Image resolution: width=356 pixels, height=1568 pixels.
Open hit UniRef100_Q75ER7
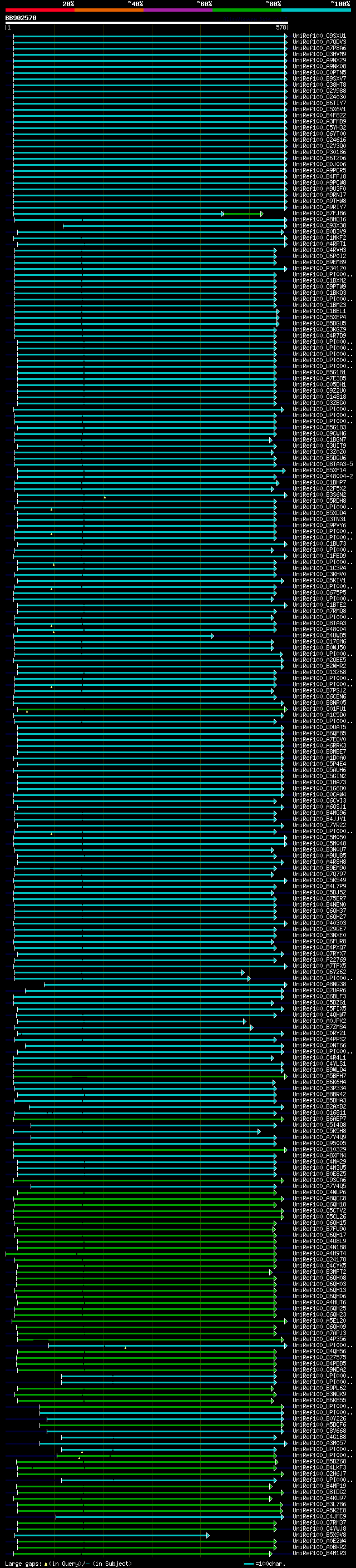[x=319, y=898]
